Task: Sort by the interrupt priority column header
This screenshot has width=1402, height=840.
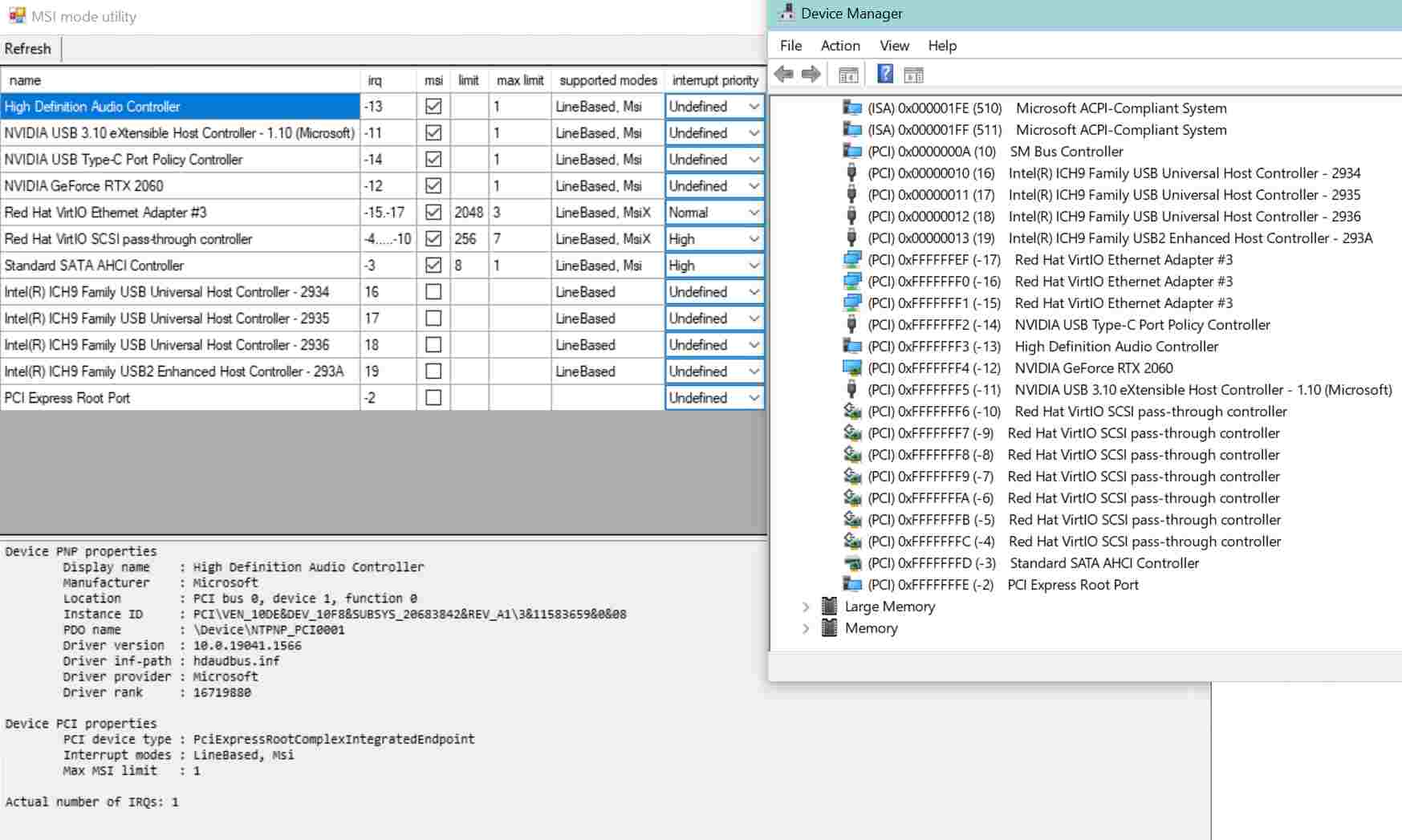Action: (x=715, y=80)
